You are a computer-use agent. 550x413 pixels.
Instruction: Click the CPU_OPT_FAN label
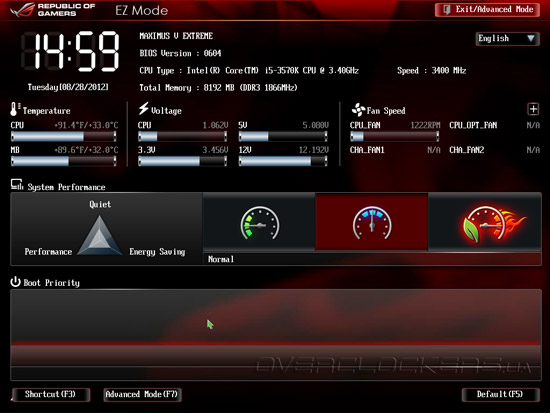(473, 125)
